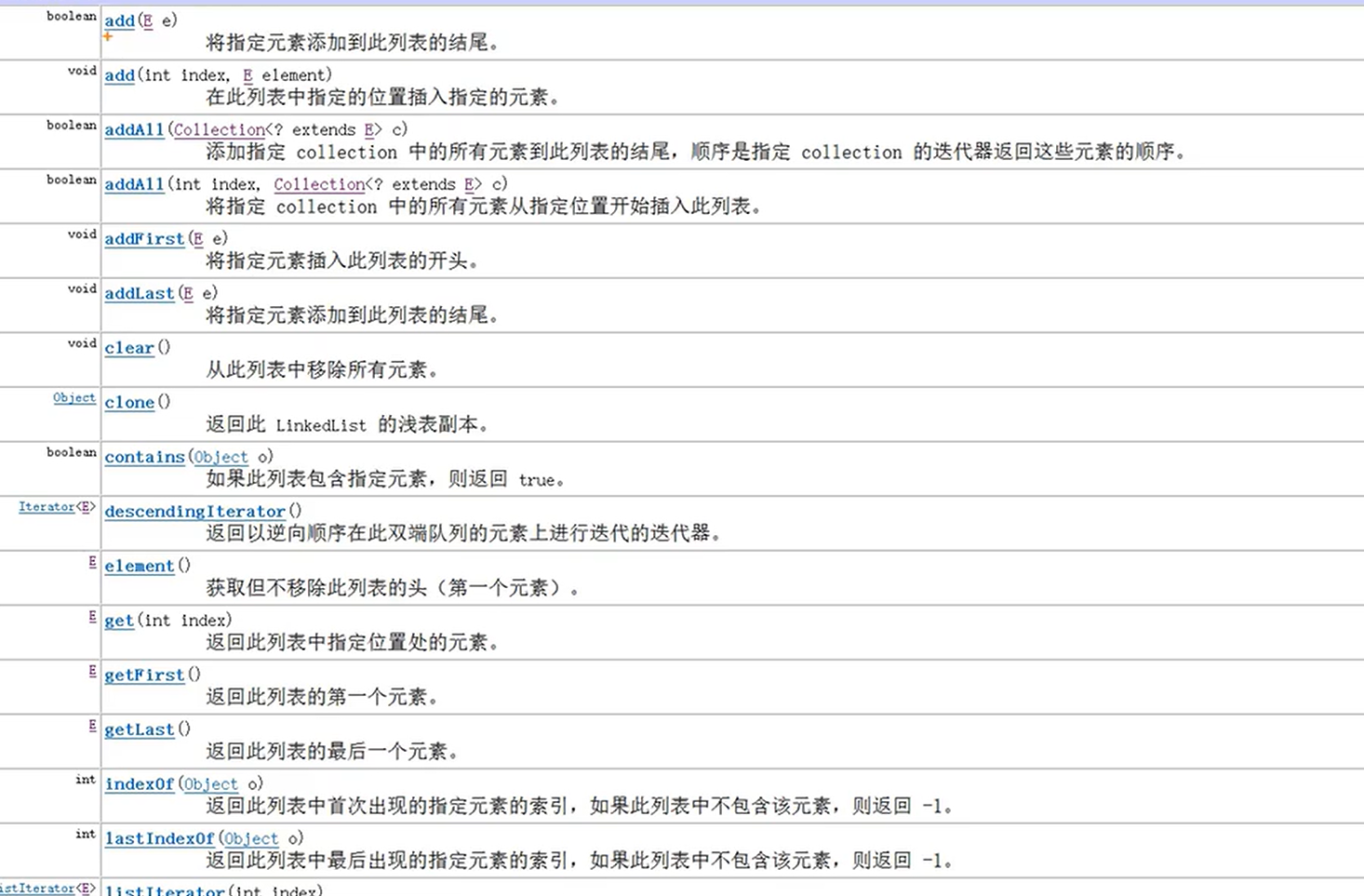Image resolution: width=1364 pixels, height=896 pixels.
Task: Click the text '返回此列表的第一个元素。'
Action: point(322,697)
